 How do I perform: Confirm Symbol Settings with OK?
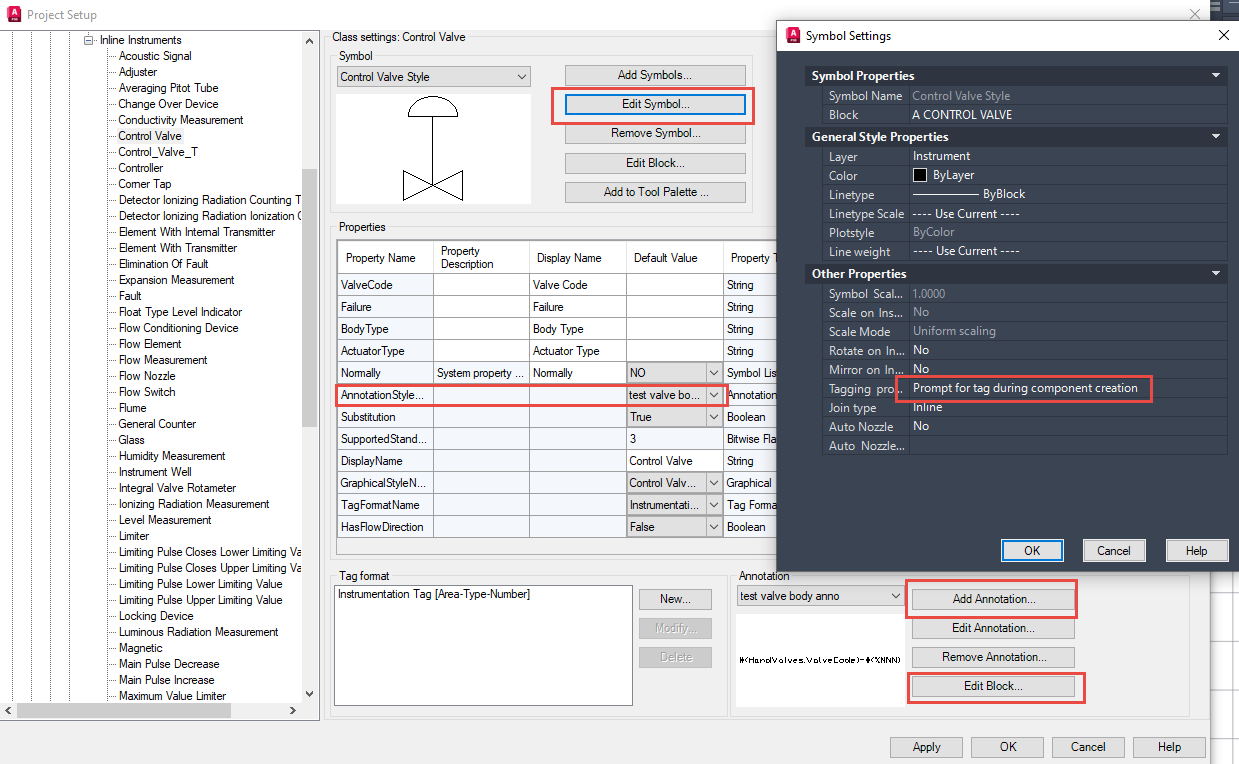click(1031, 550)
